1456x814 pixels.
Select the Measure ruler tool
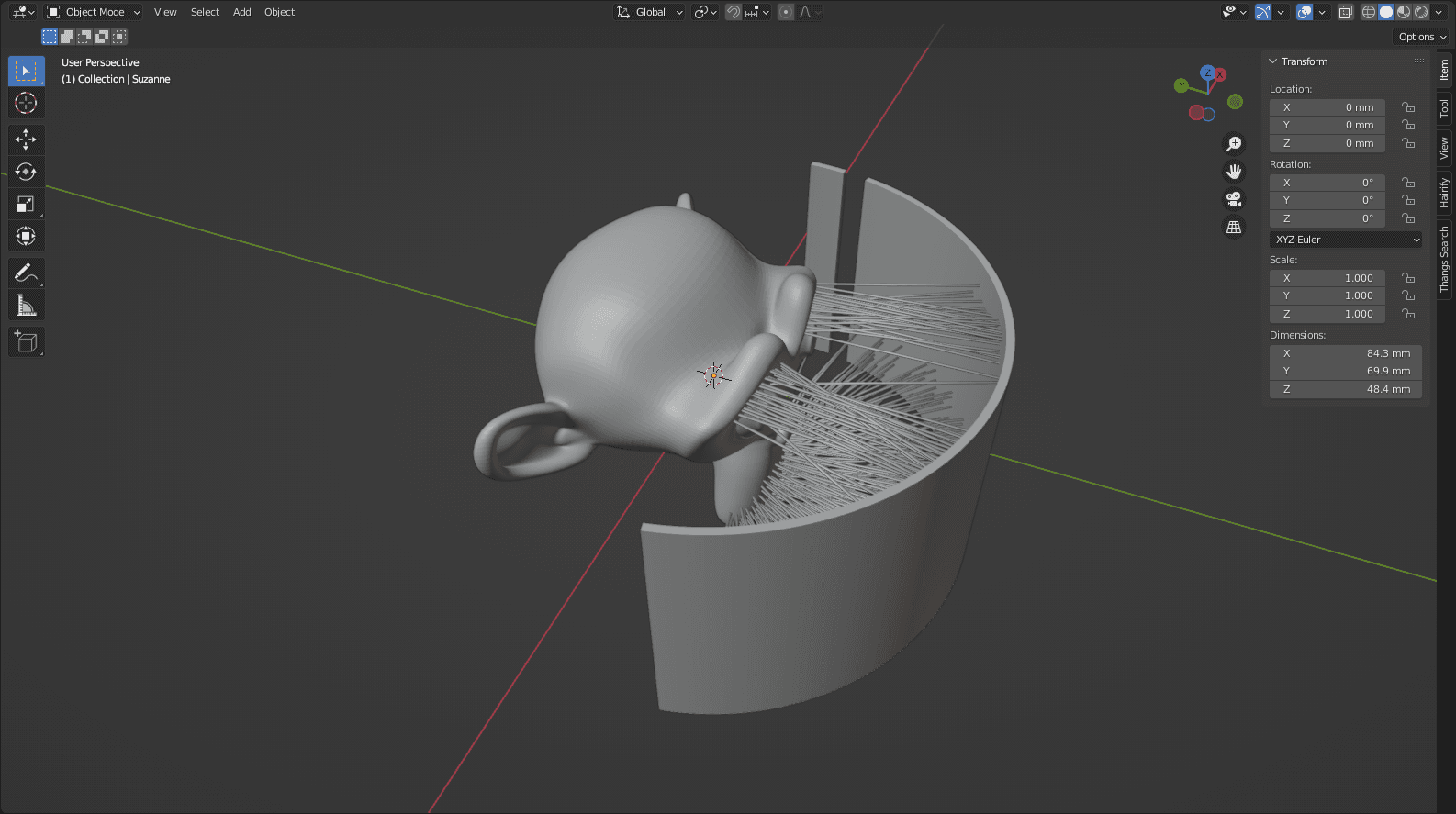coord(26,305)
